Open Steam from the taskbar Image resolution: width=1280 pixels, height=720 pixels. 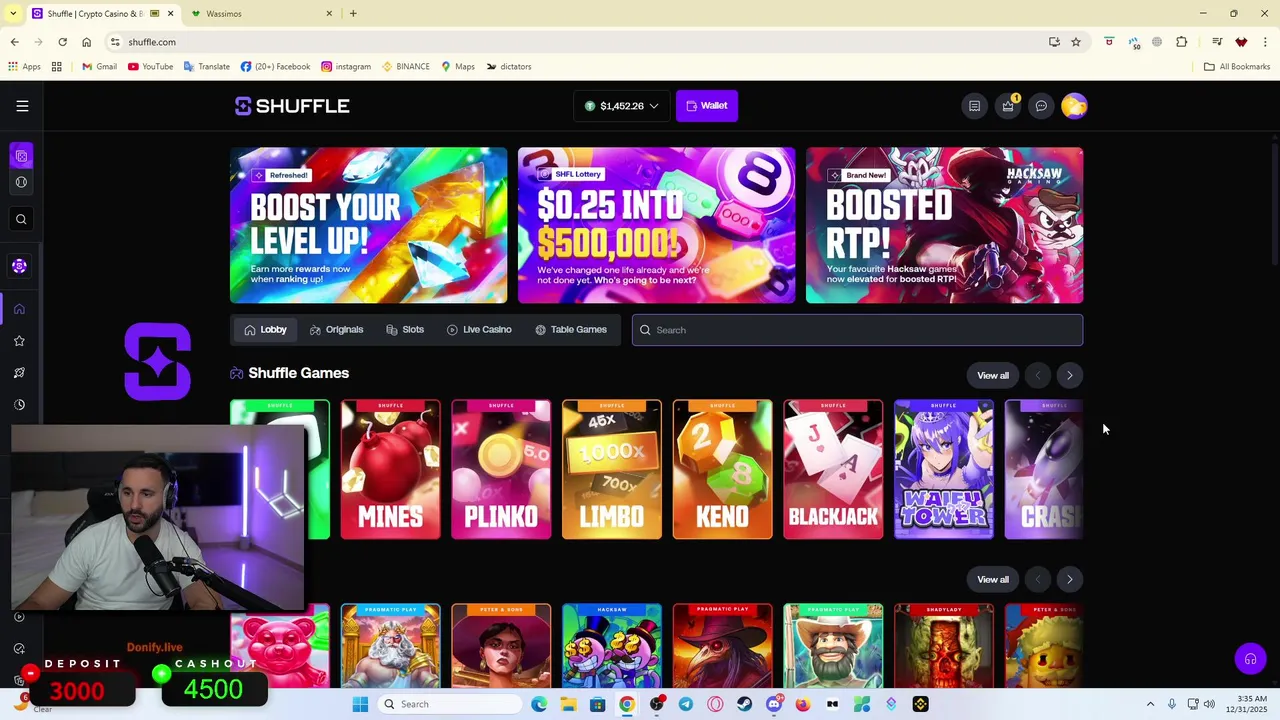coord(744,704)
